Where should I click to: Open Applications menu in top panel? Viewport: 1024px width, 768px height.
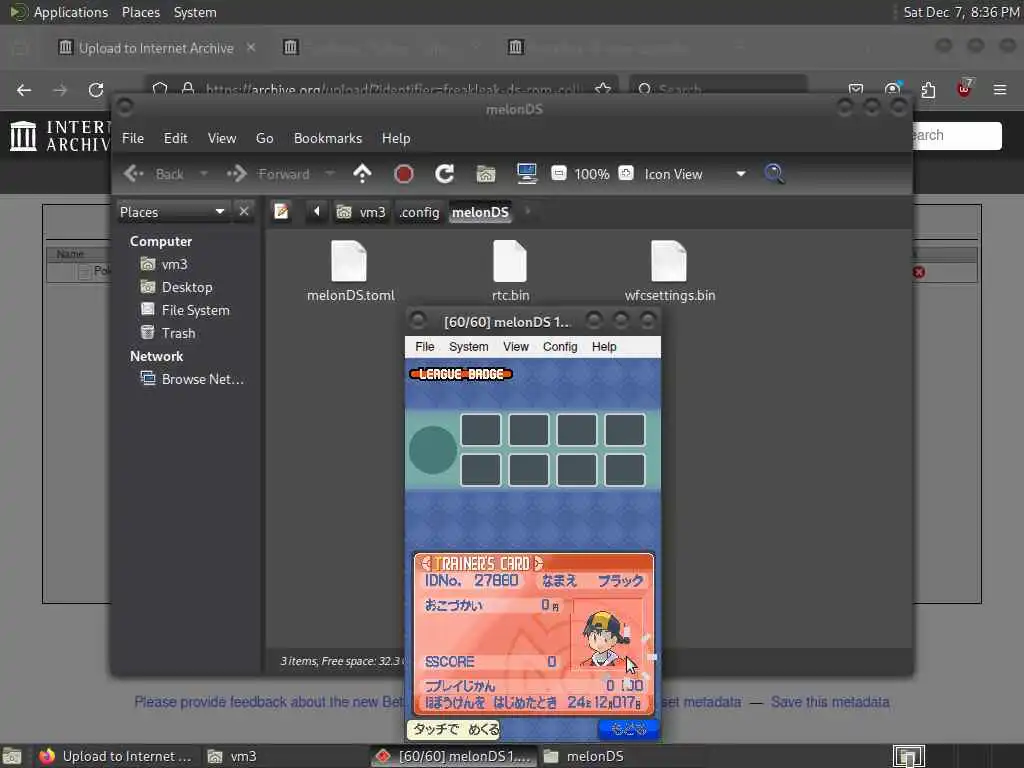(x=59, y=12)
